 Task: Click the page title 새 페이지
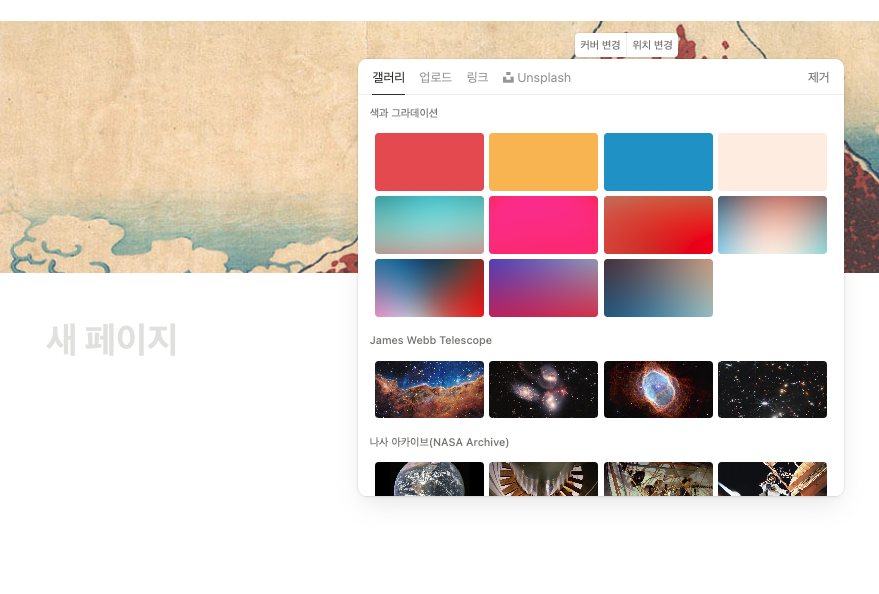tap(112, 340)
